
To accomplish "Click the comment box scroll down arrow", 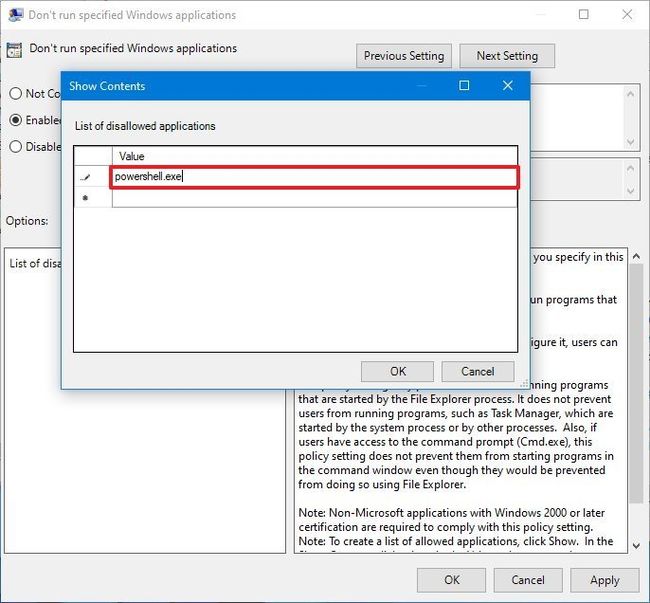I will (x=631, y=142).
